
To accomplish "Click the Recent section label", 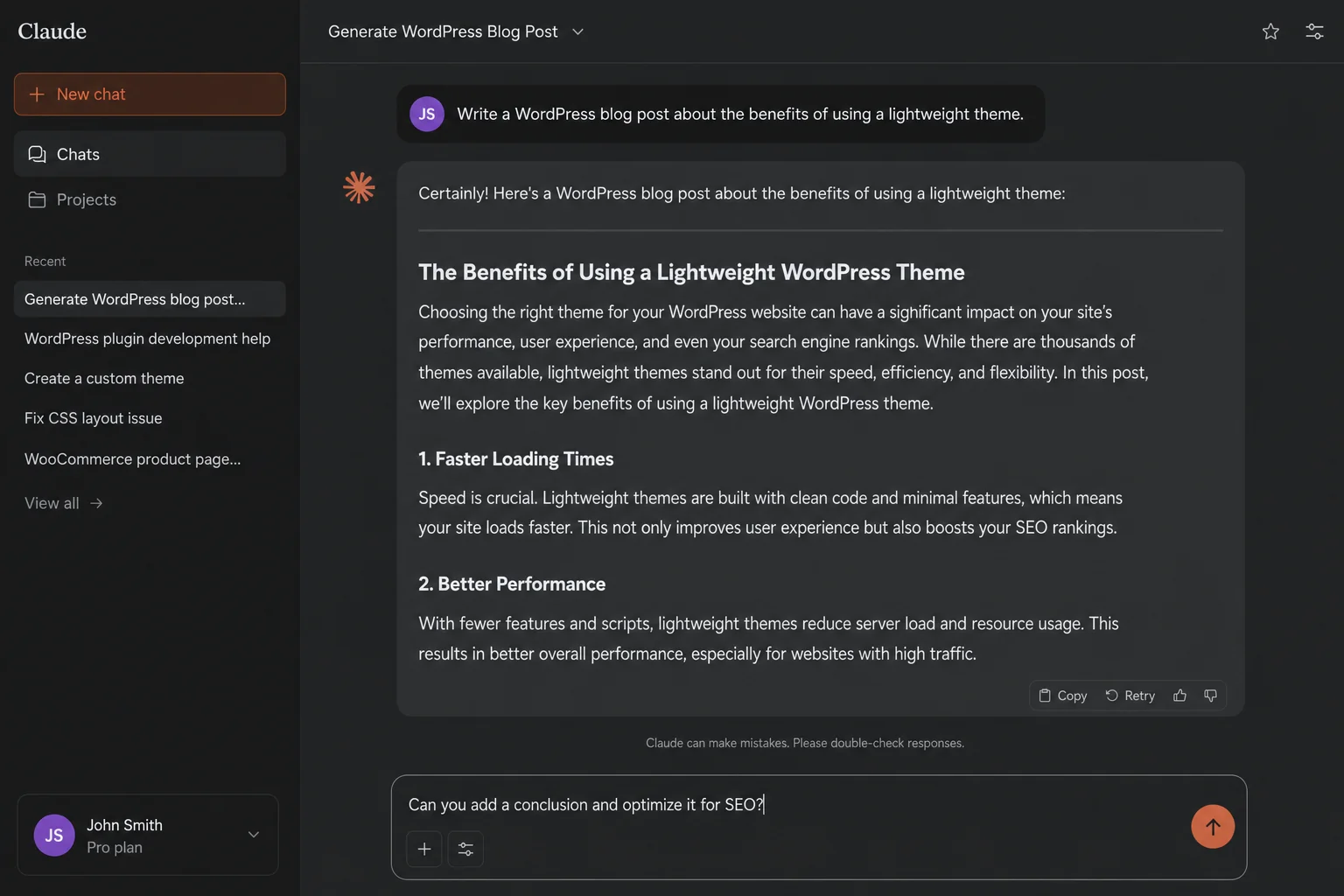I will click(x=45, y=262).
